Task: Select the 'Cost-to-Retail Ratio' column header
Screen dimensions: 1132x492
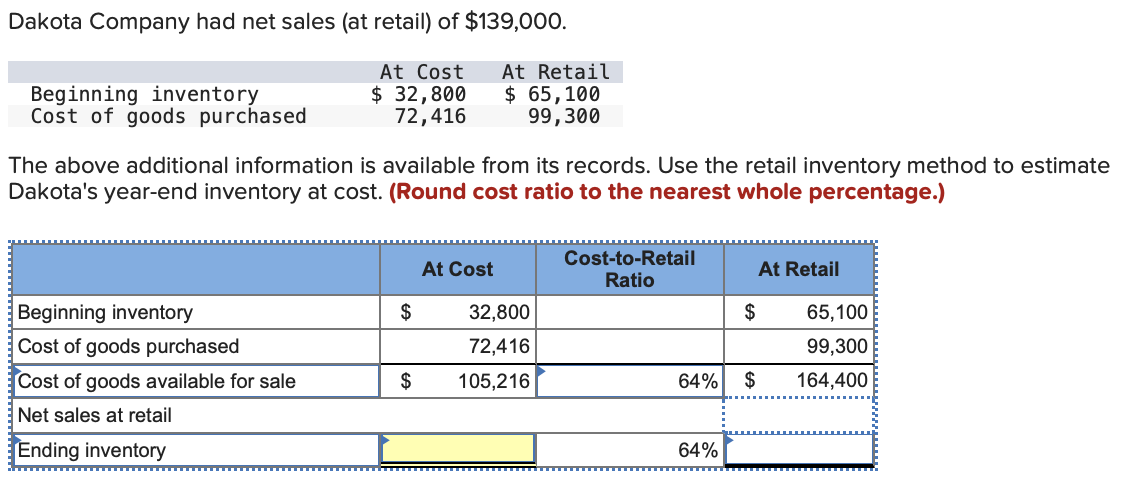Action: (x=630, y=269)
